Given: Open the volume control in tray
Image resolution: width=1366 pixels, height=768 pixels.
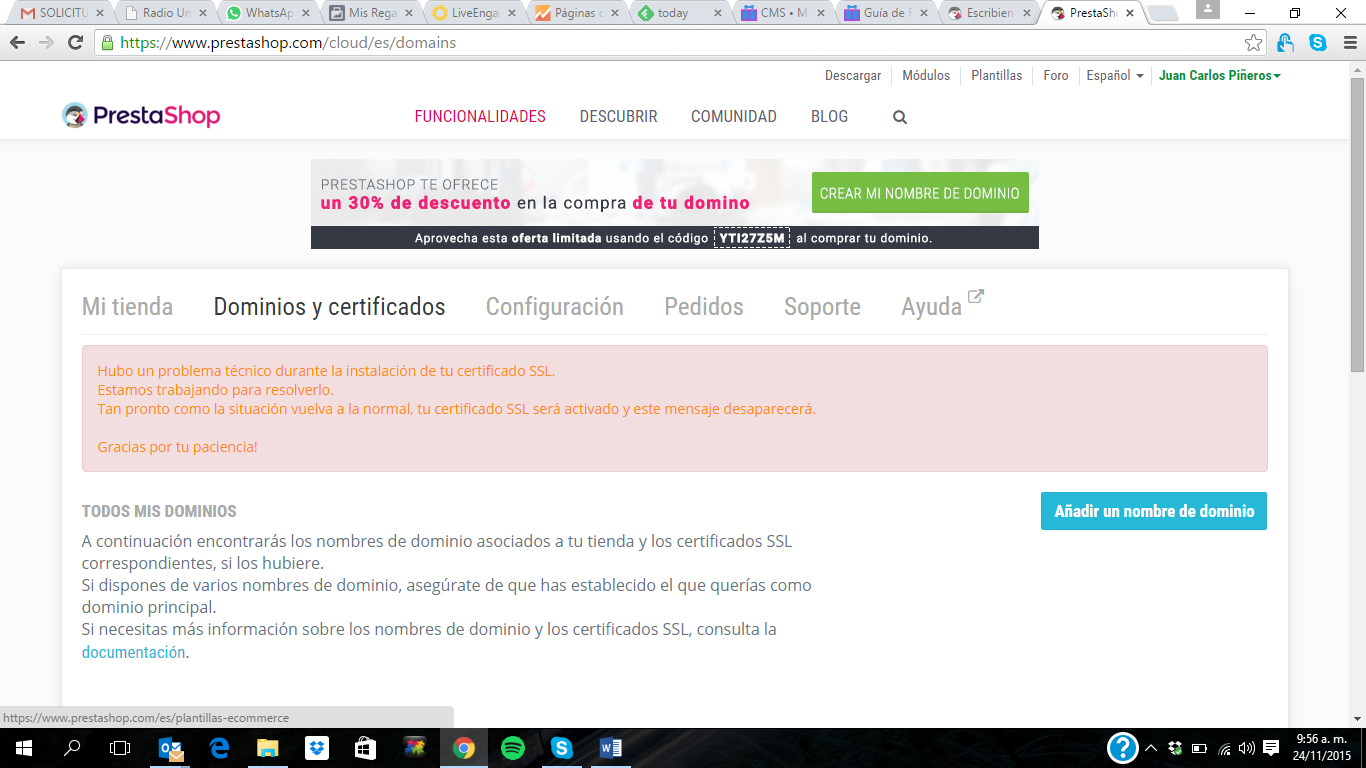Looking at the screenshot, I should point(1246,748).
